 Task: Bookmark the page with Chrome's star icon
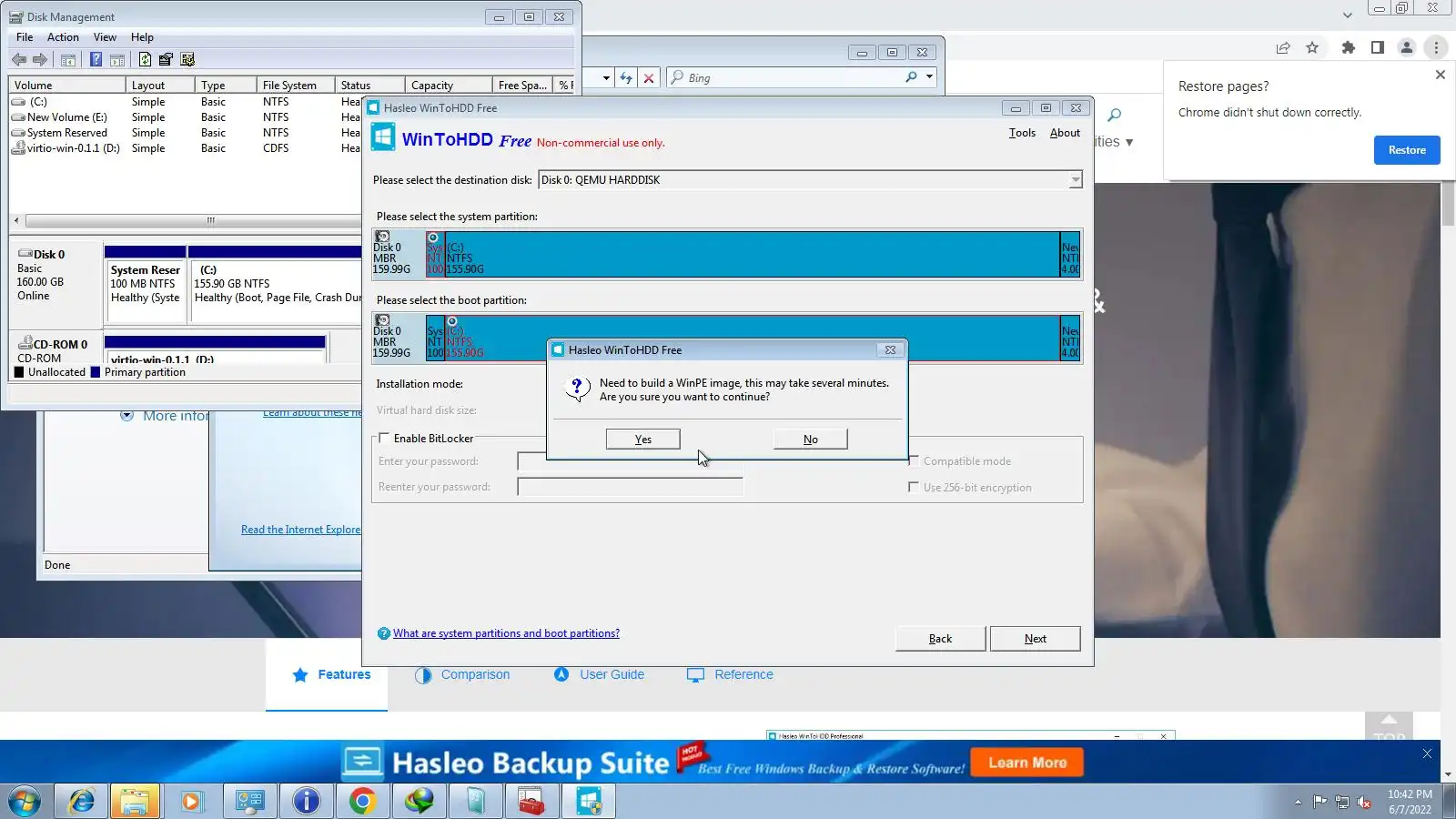1312,48
